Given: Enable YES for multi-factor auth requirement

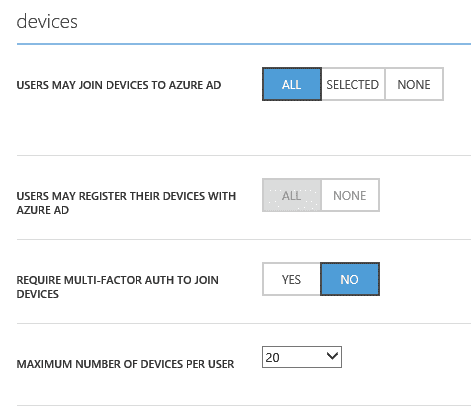Looking at the screenshot, I should [291, 279].
